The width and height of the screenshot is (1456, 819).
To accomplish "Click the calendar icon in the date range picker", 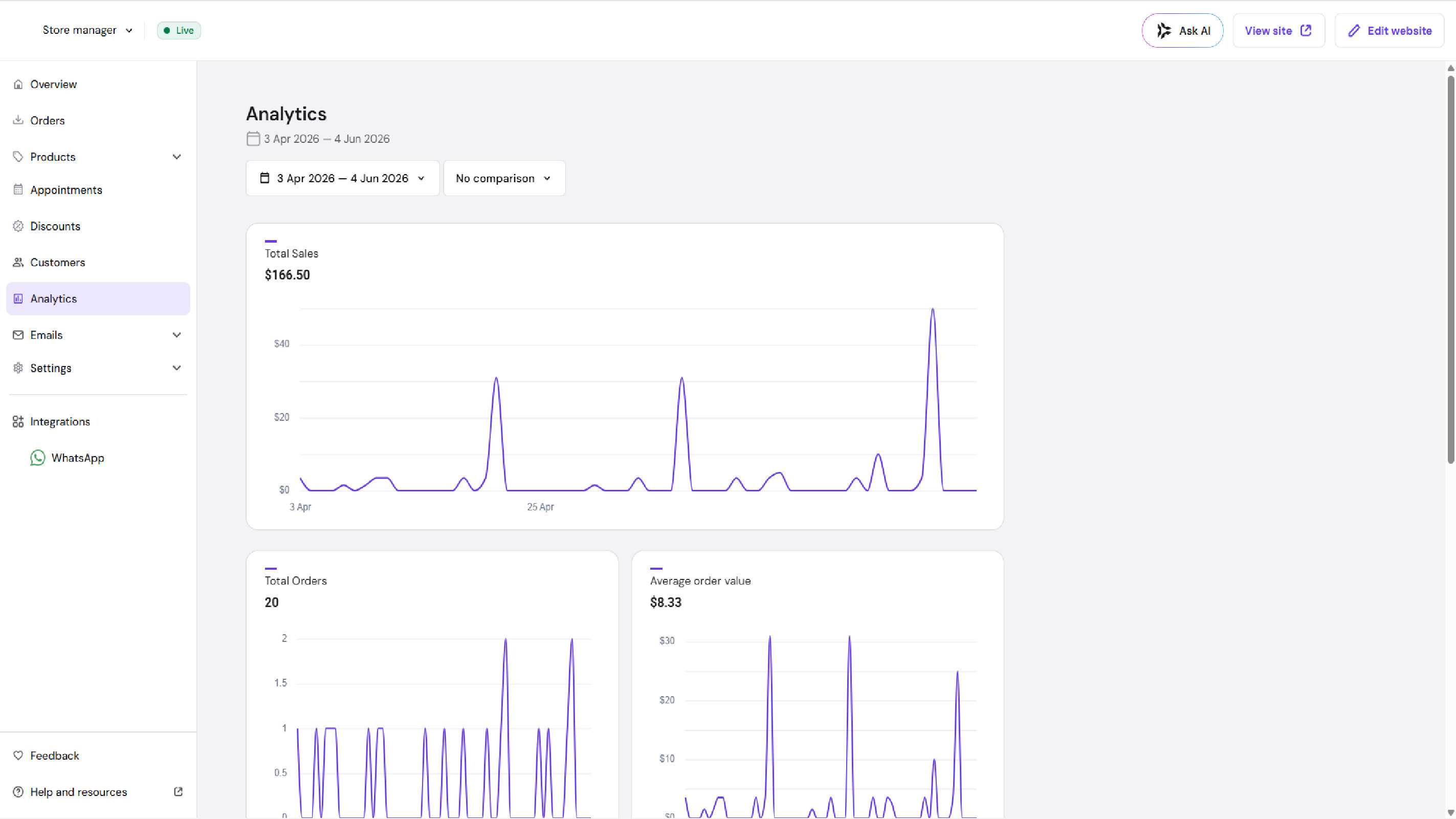I will [264, 178].
